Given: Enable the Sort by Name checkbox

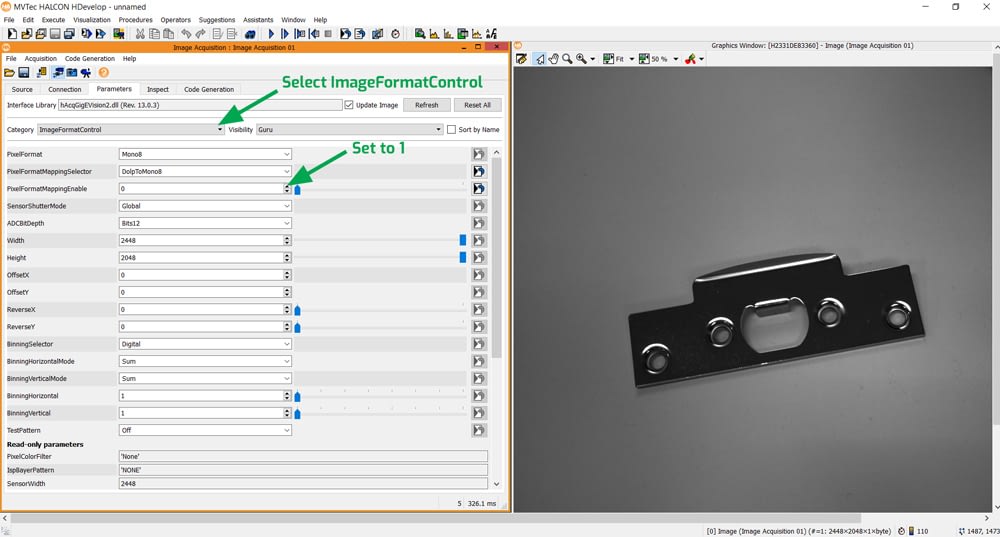Looking at the screenshot, I should 452,129.
